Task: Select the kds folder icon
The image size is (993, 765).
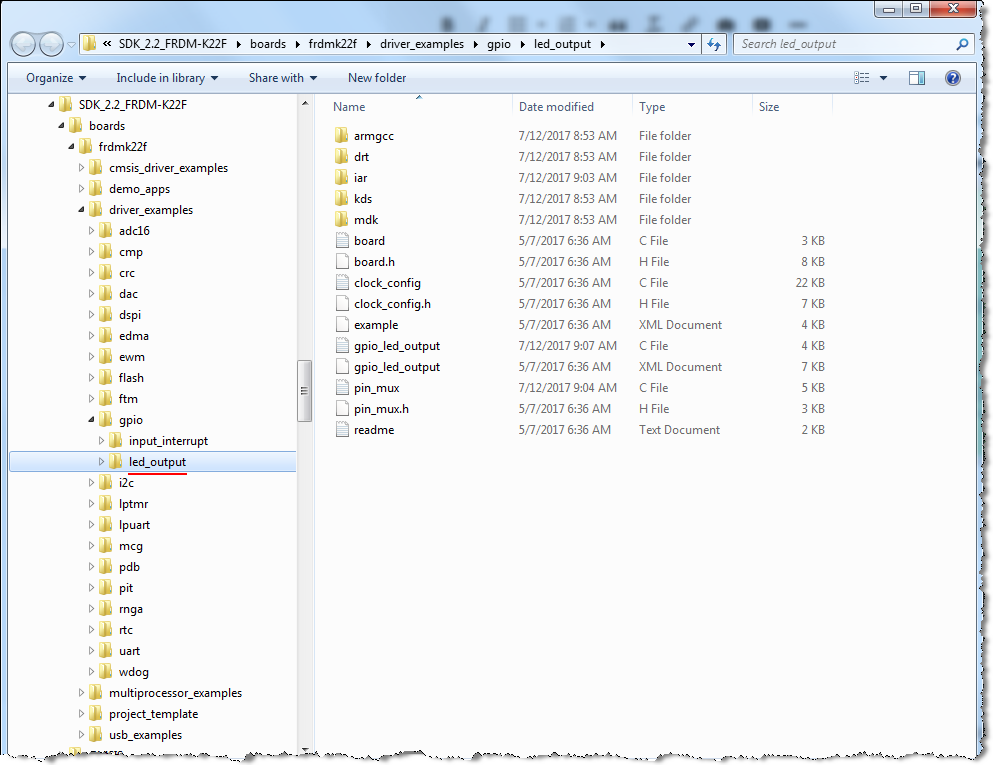Action: click(341, 198)
